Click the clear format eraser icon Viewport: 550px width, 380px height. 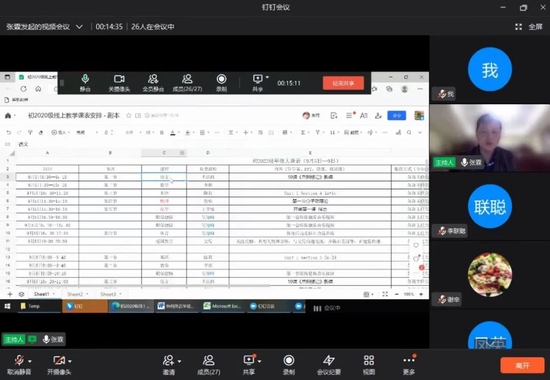pos(41,132)
